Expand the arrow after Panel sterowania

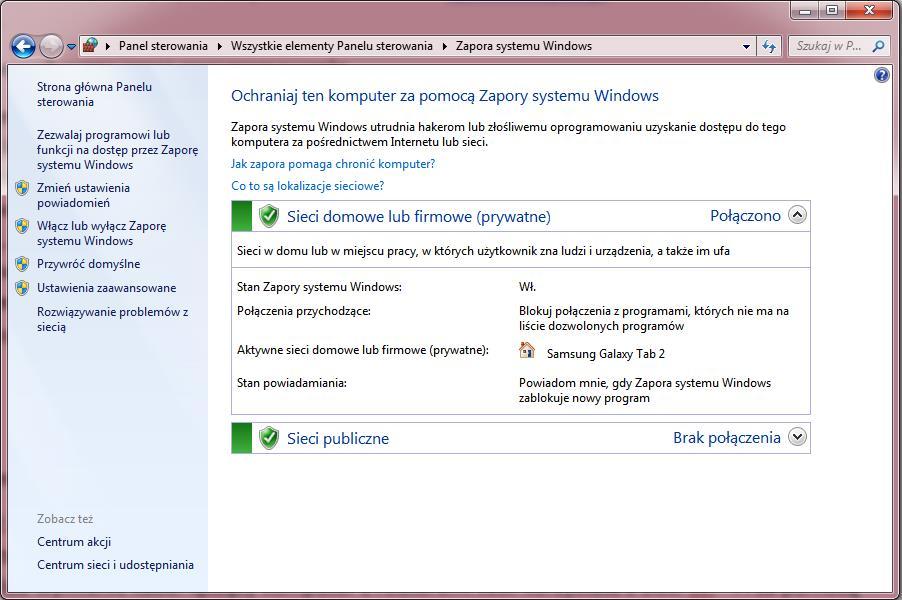click(x=220, y=46)
